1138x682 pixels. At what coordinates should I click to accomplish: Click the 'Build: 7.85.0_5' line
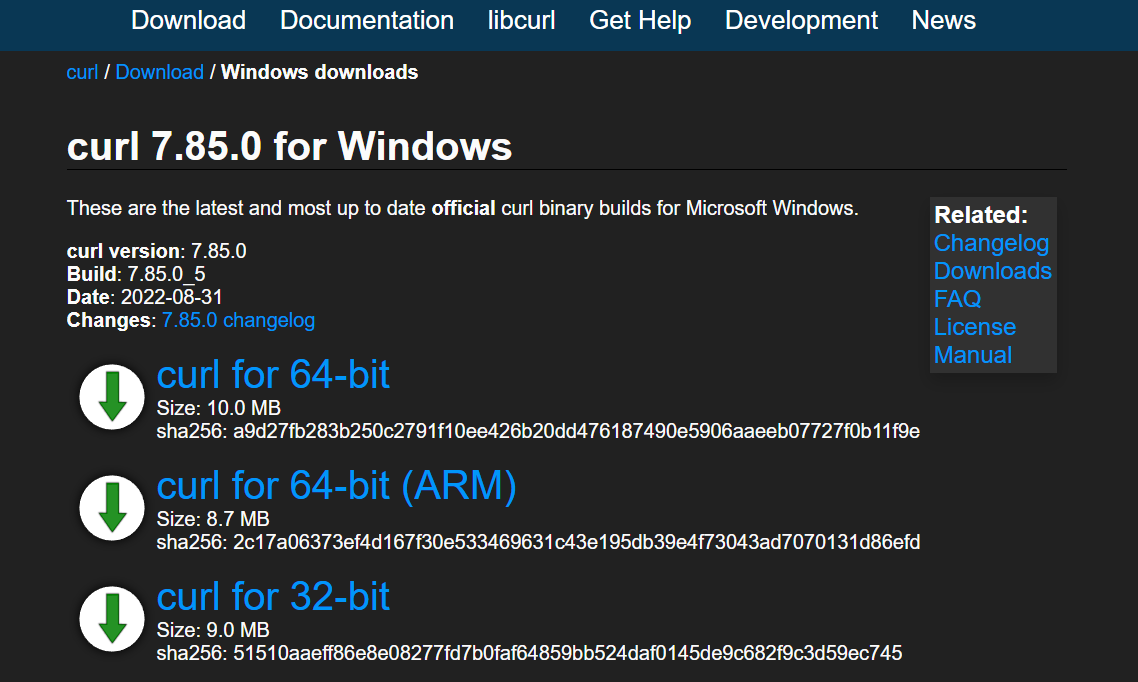(136, 274)
